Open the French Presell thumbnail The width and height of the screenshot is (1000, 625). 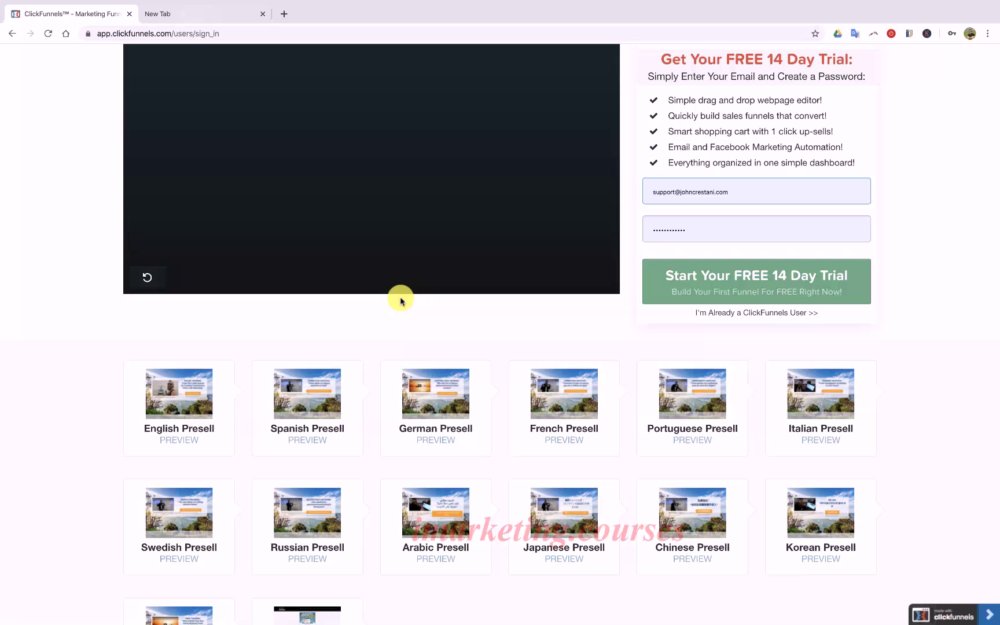click(x=564, y=393)
